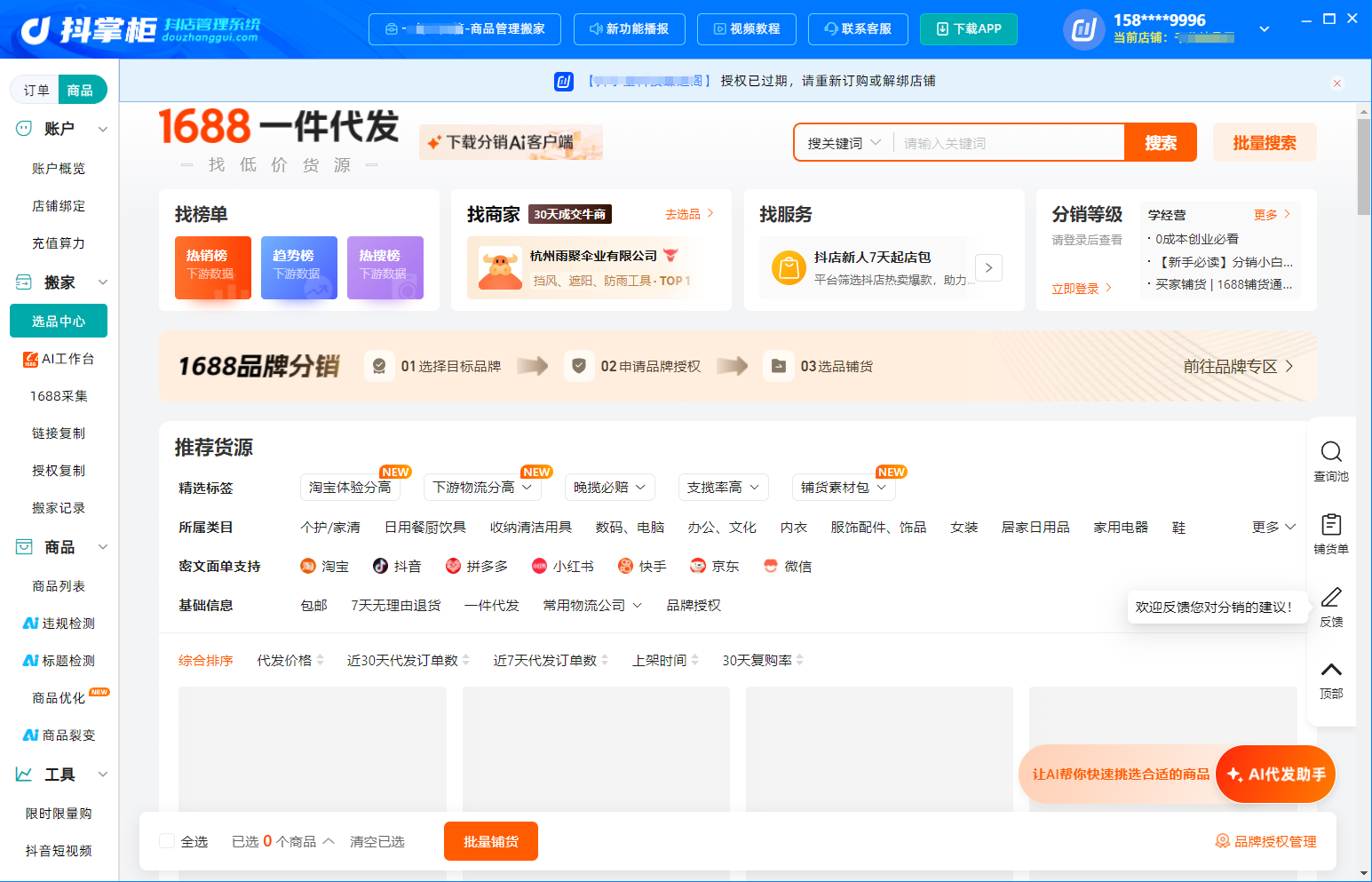Open the 铺货单 clipboard icon
The width and height of the screenshot is (1372, 882).
coord(1331,524)
